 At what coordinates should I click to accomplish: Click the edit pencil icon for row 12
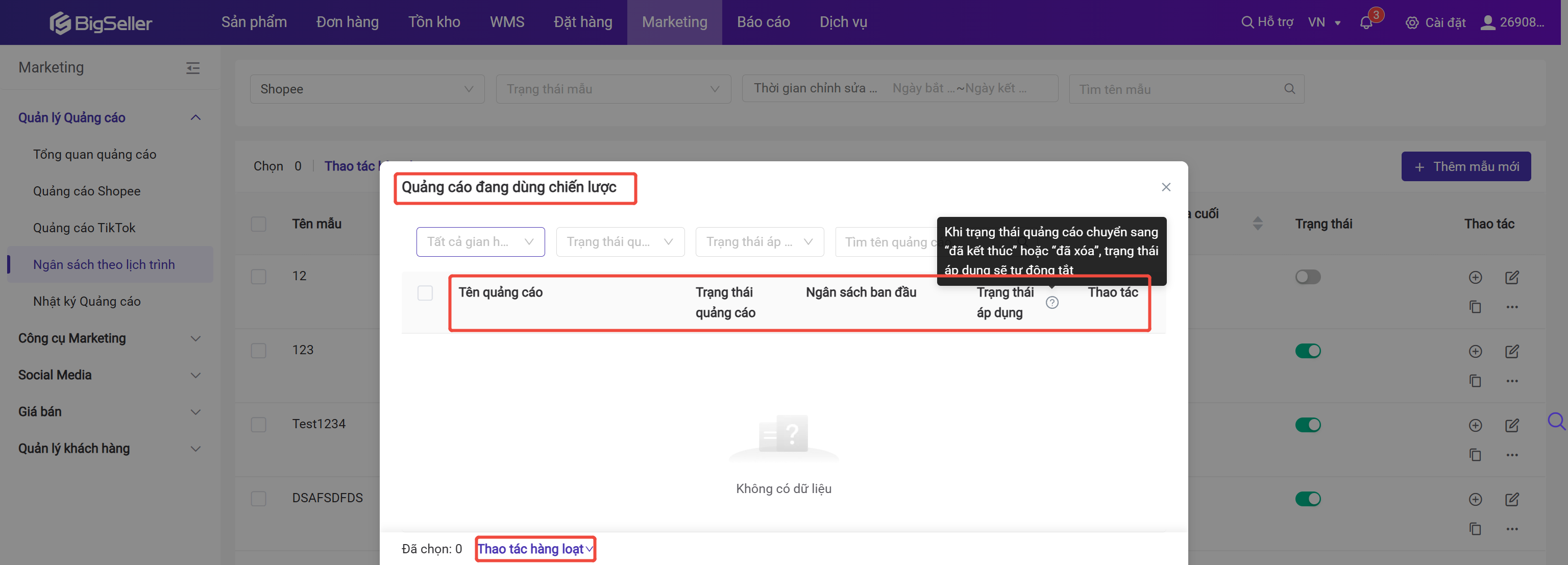pyautogui.click(x=1512, y=278)
